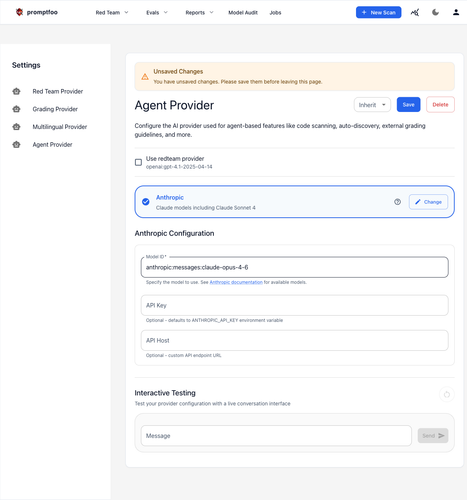Viewport: 467px width, 500px height.
Task: Click the Send message button
Action: 433,436
